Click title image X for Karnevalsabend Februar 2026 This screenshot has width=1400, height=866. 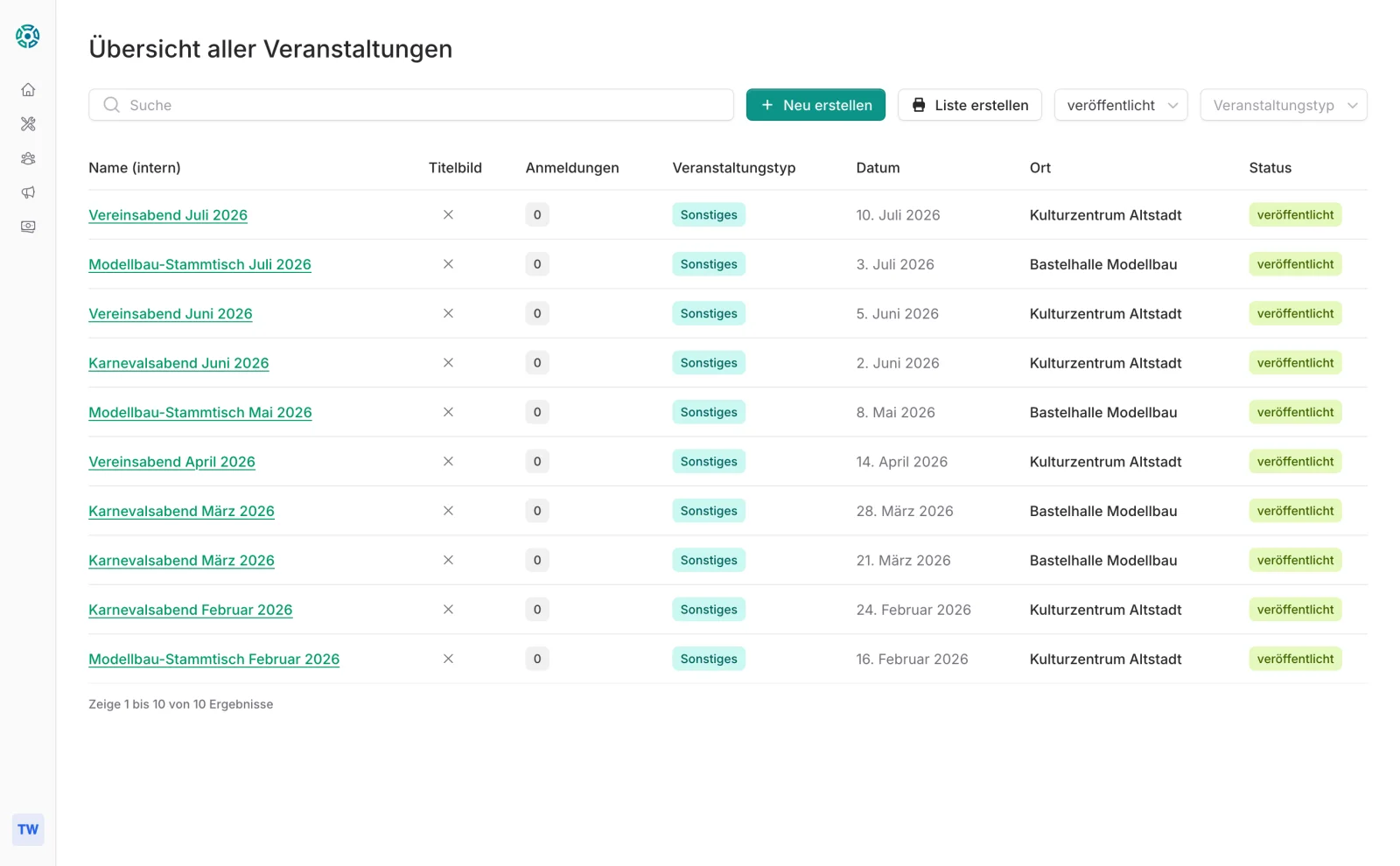(448, 610)
